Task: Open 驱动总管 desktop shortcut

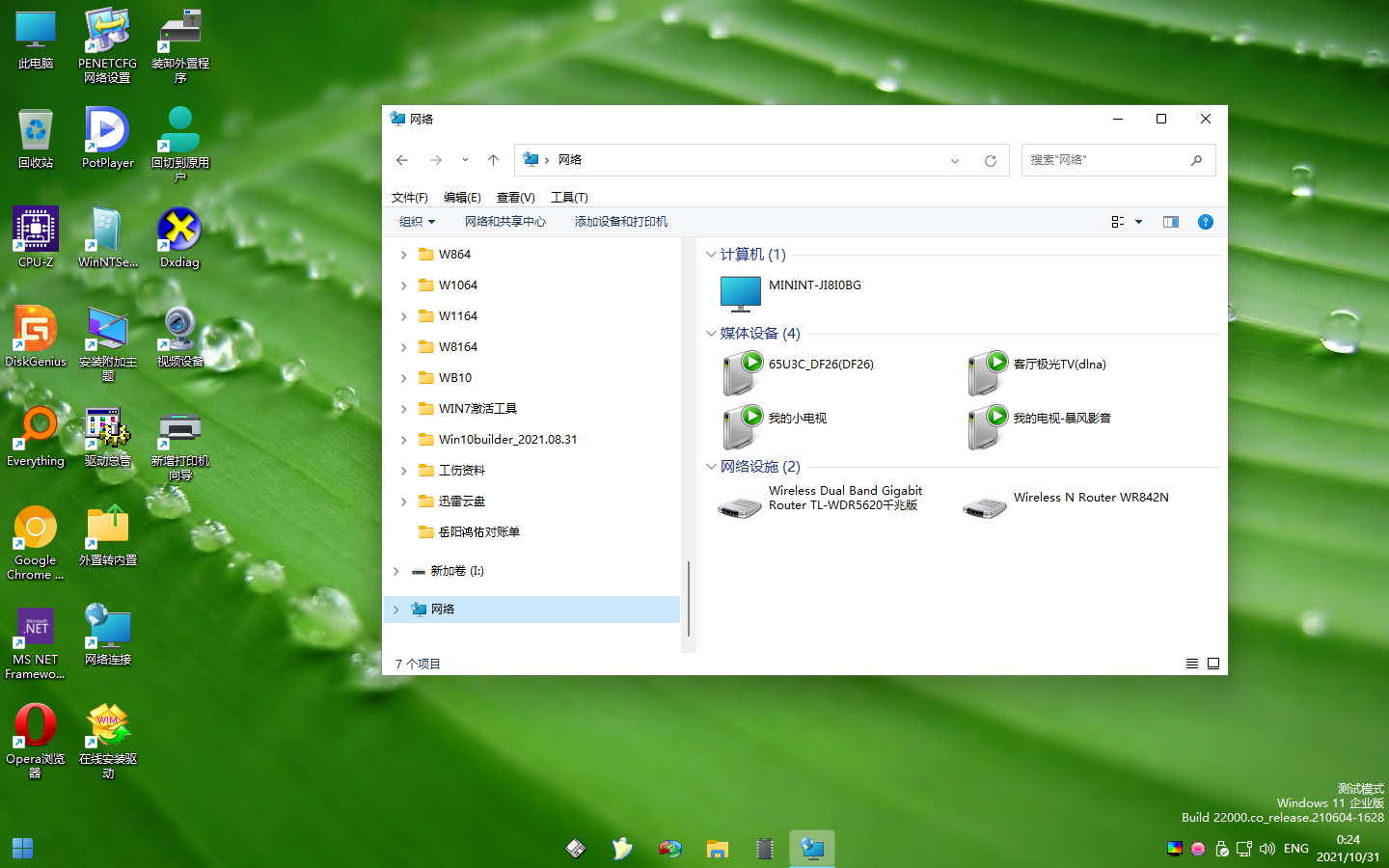Action: click(x=107, y=436)
